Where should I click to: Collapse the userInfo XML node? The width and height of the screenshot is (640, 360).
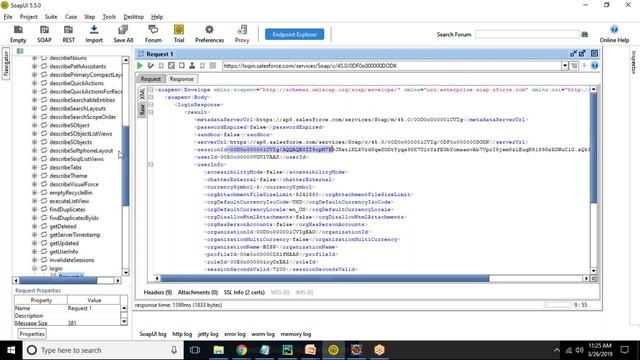tap(151, 164)
